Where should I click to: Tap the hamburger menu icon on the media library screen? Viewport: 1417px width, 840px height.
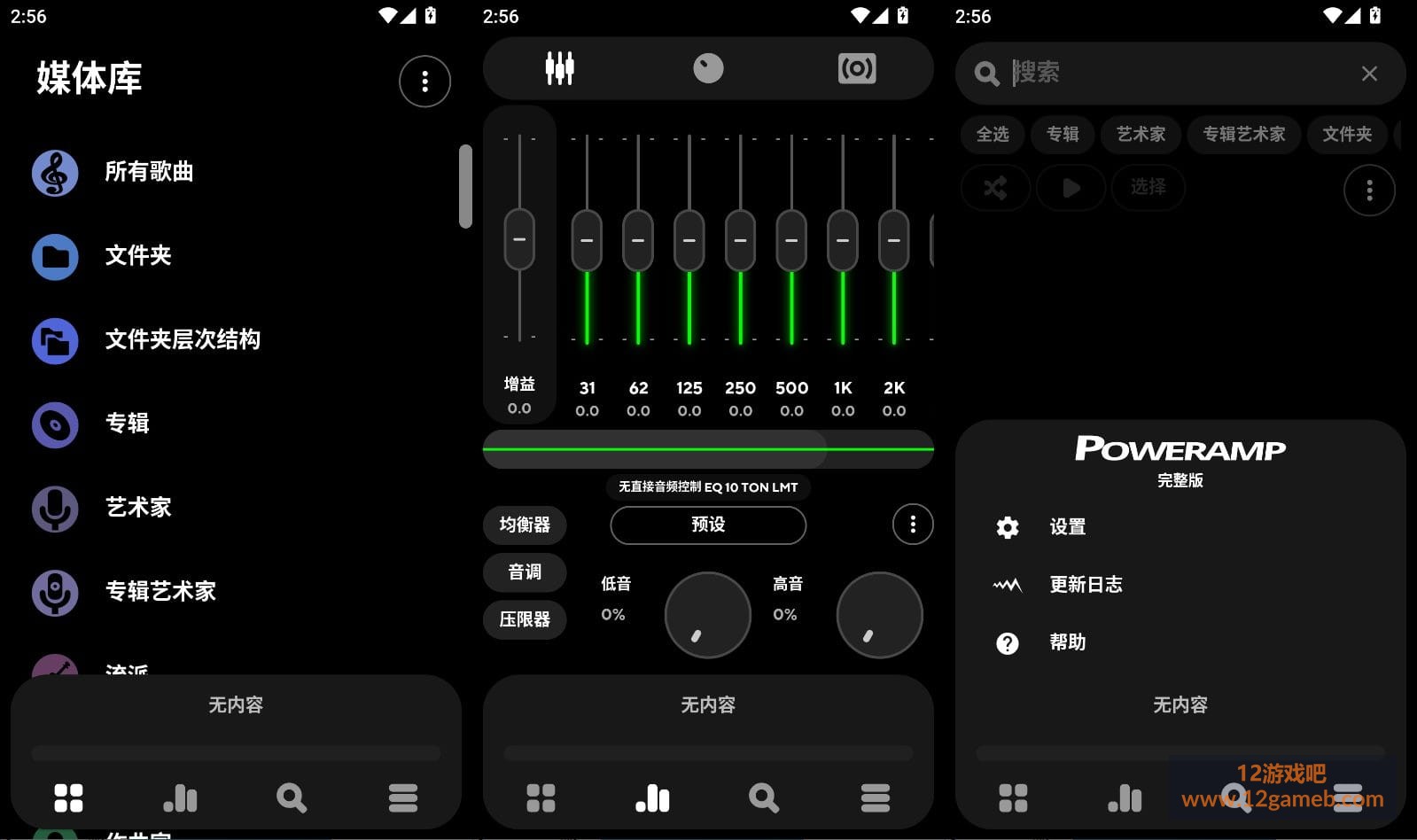click(x=403, y=797)
